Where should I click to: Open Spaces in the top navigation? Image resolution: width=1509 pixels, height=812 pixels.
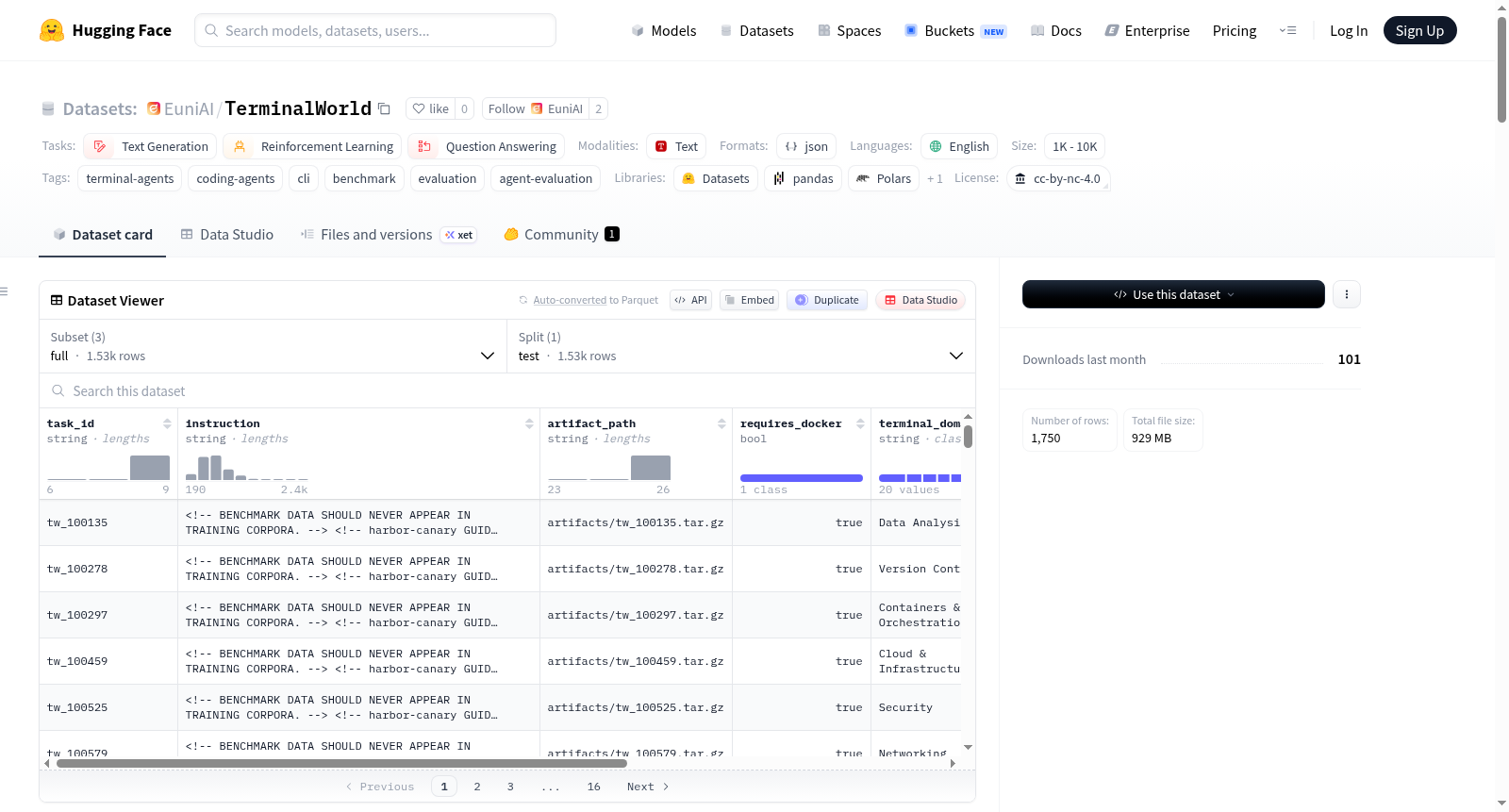coord(849,31)
